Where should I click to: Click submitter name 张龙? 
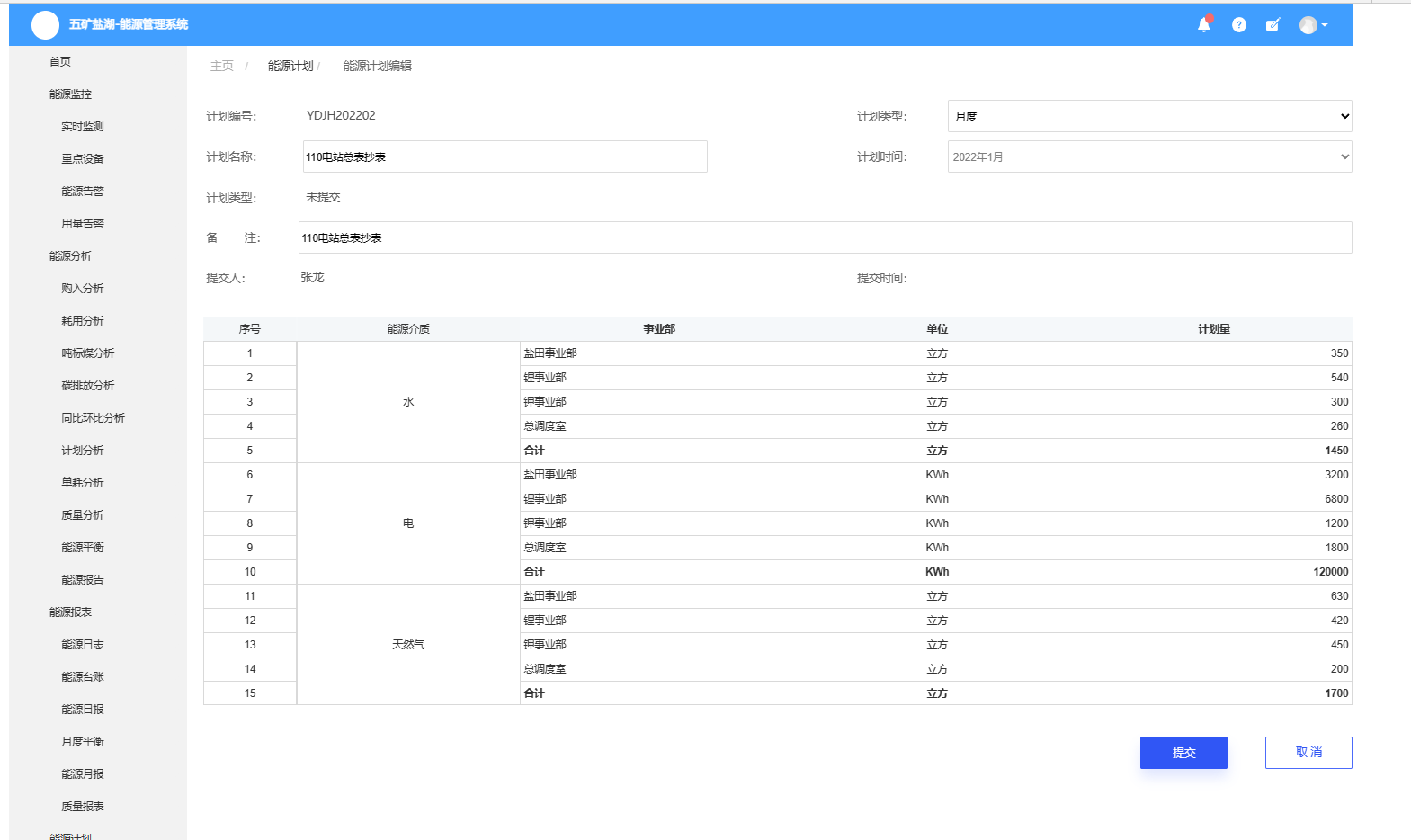pyautogui.click(x=312, y=277)
